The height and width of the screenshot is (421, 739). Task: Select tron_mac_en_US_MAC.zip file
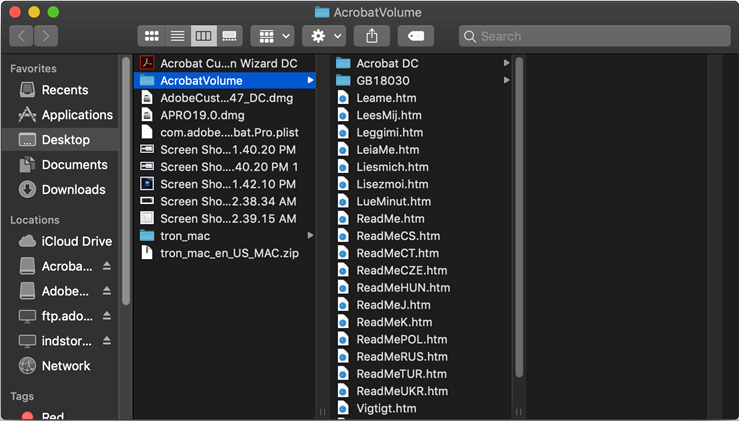224,253
